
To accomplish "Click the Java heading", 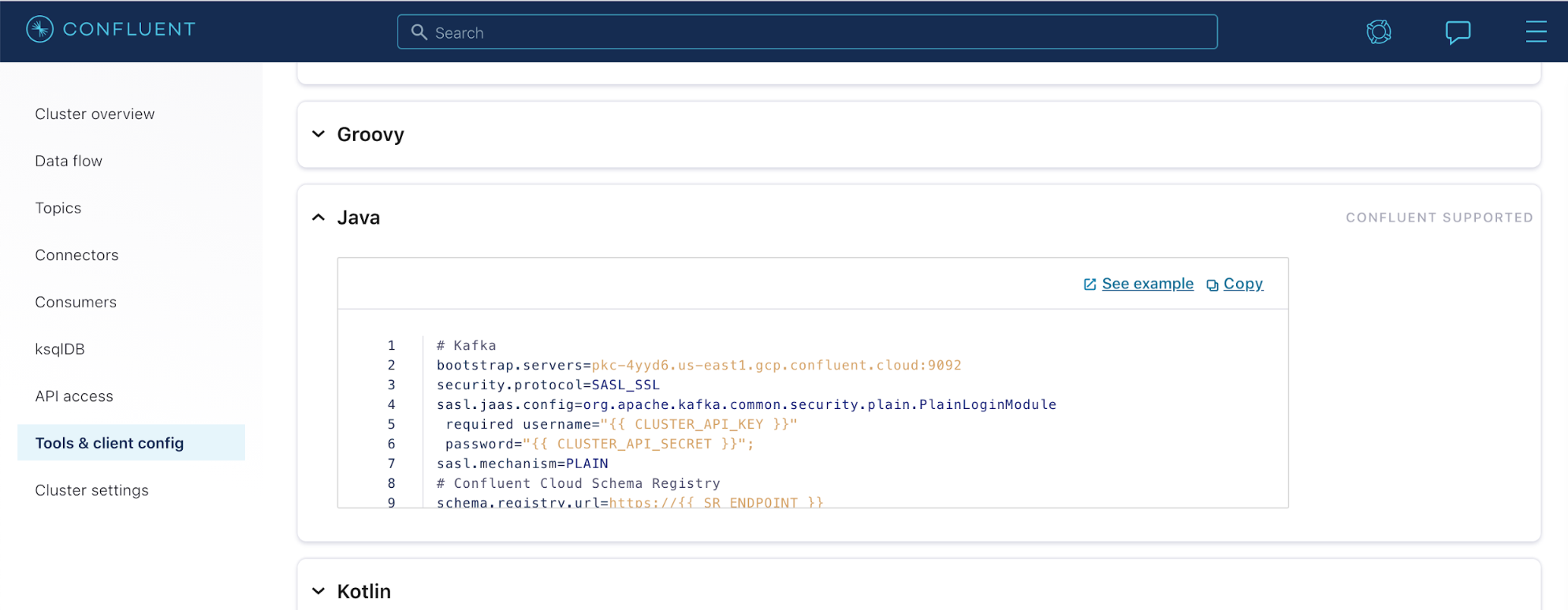I will point(359,218).
